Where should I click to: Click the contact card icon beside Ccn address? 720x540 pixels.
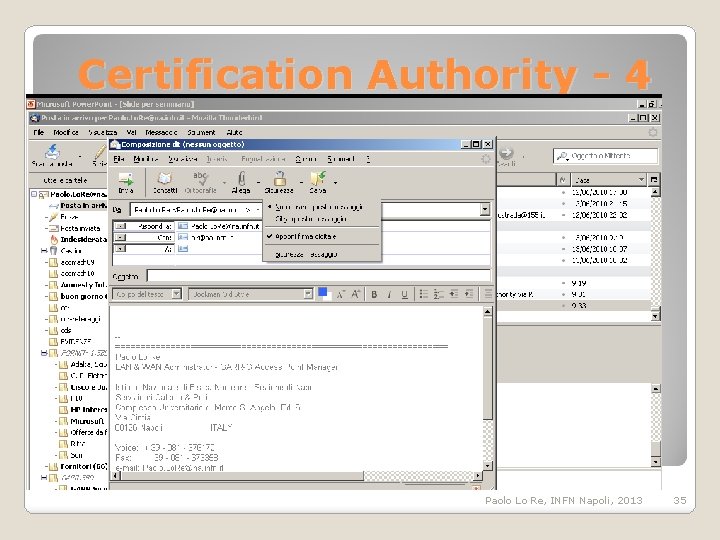click(183, 237)
